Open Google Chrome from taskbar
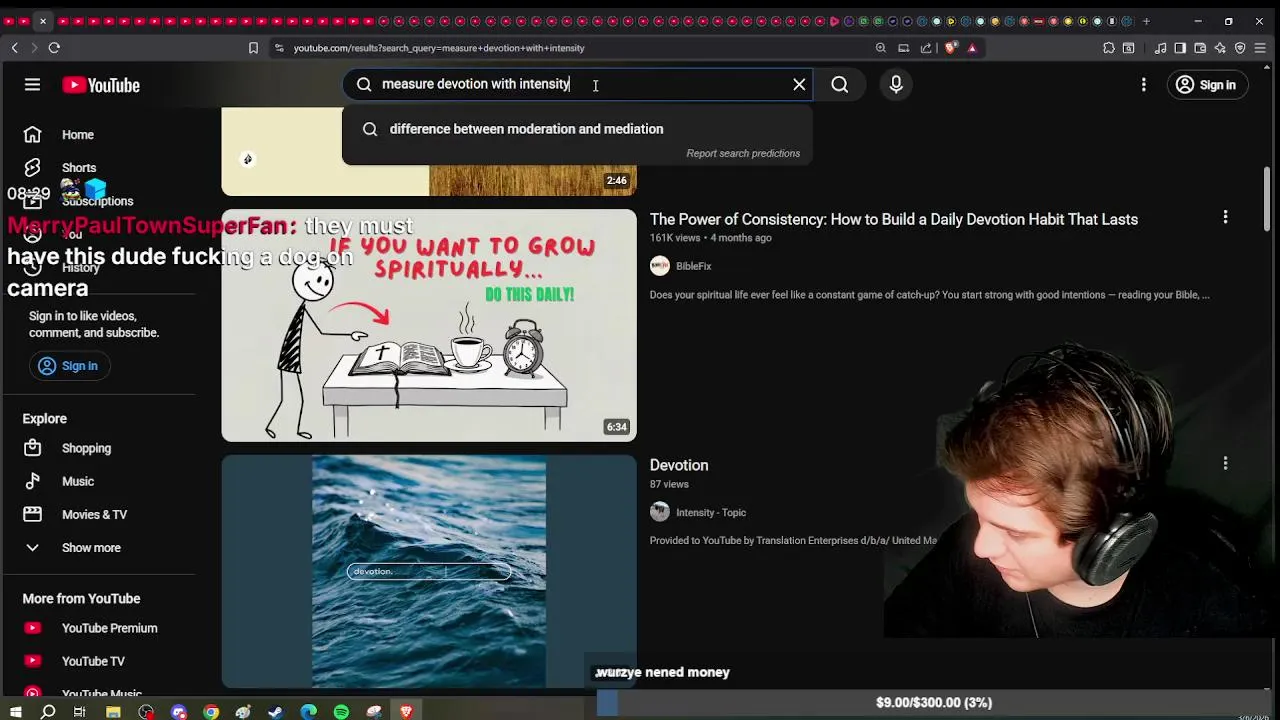 (211, 712)
